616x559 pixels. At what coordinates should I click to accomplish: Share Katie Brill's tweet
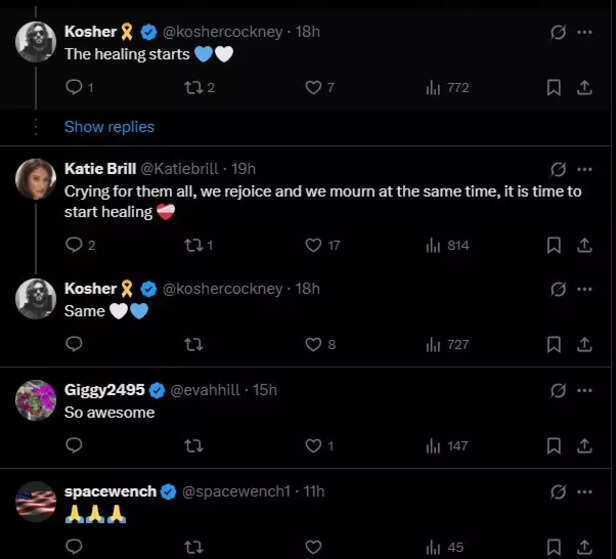point(584,245)
